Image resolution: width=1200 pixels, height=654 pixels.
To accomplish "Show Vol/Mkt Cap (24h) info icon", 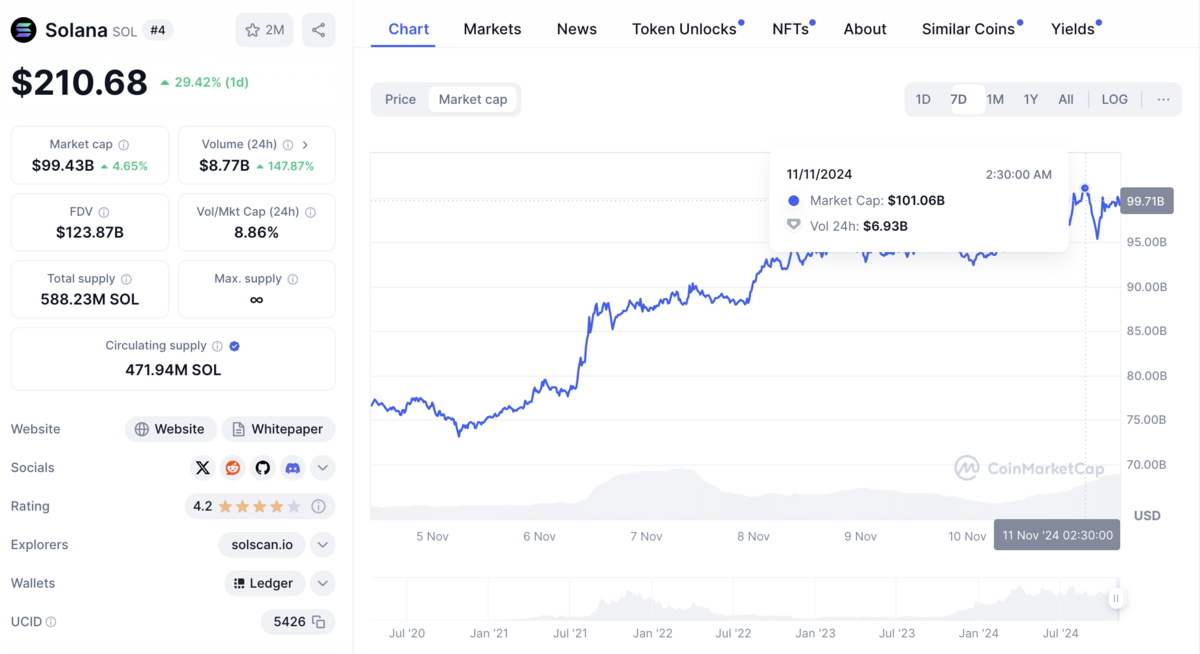I will point(310,212).
